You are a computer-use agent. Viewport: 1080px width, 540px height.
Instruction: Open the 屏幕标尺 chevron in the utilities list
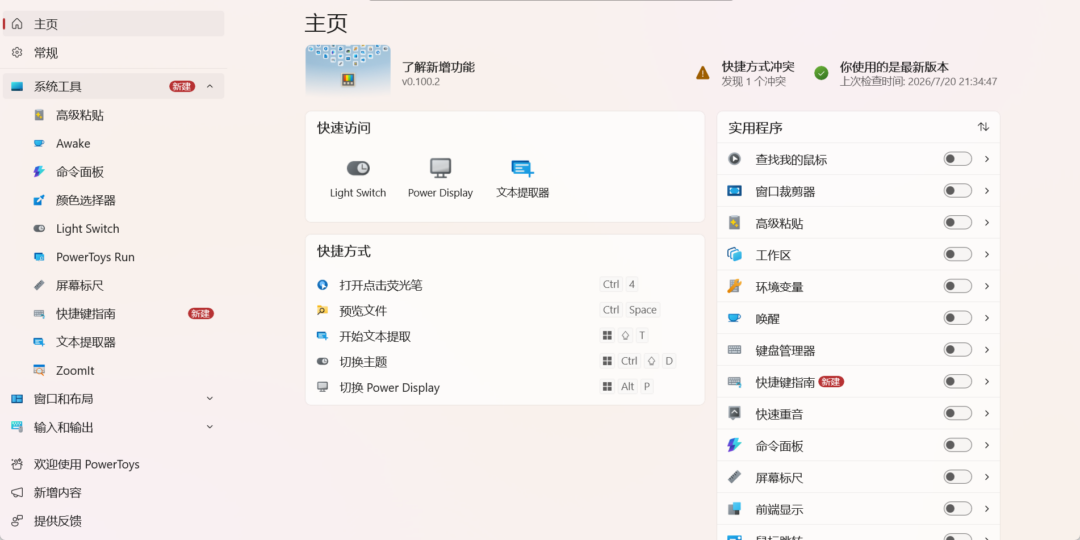pos(986,477)
